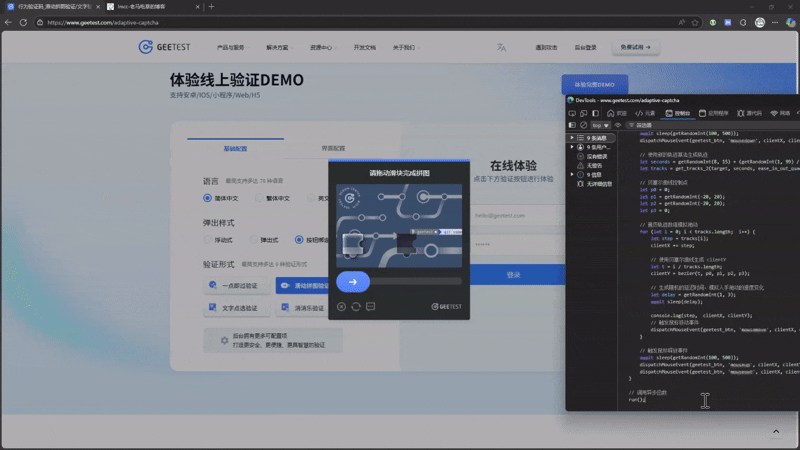
Task: Click the browser back arrow
Action: pyautogui.click(x=8, y=22)
